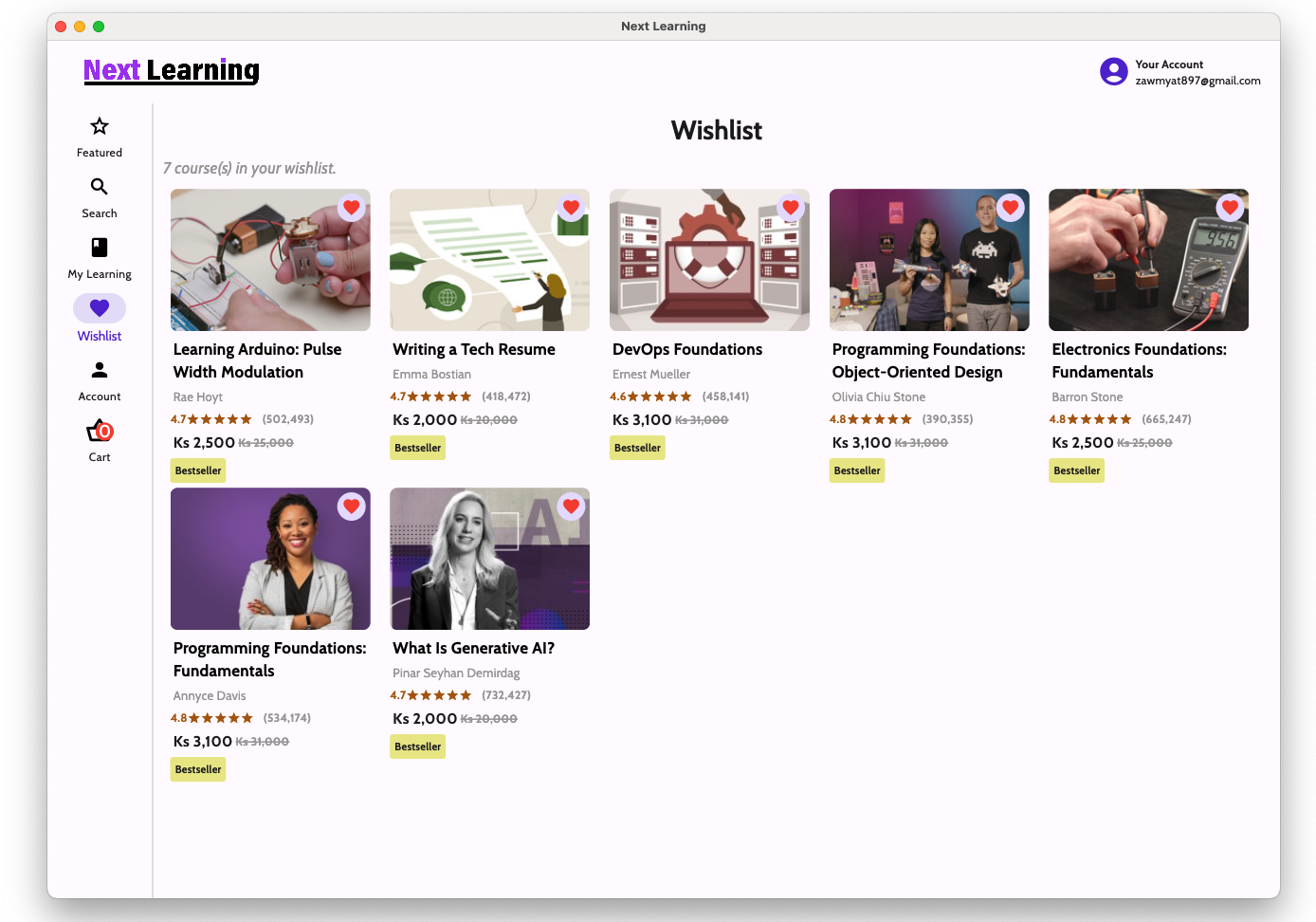Select the Wishlist heart in sidebar
The image size is (1316, 922).
tap(100, 309)
